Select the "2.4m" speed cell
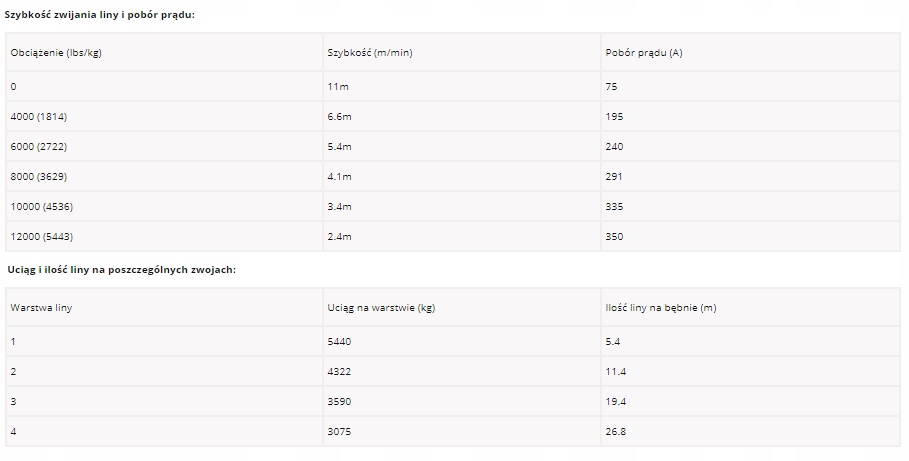This screenshot has width=909, height=461. [339, 237]
